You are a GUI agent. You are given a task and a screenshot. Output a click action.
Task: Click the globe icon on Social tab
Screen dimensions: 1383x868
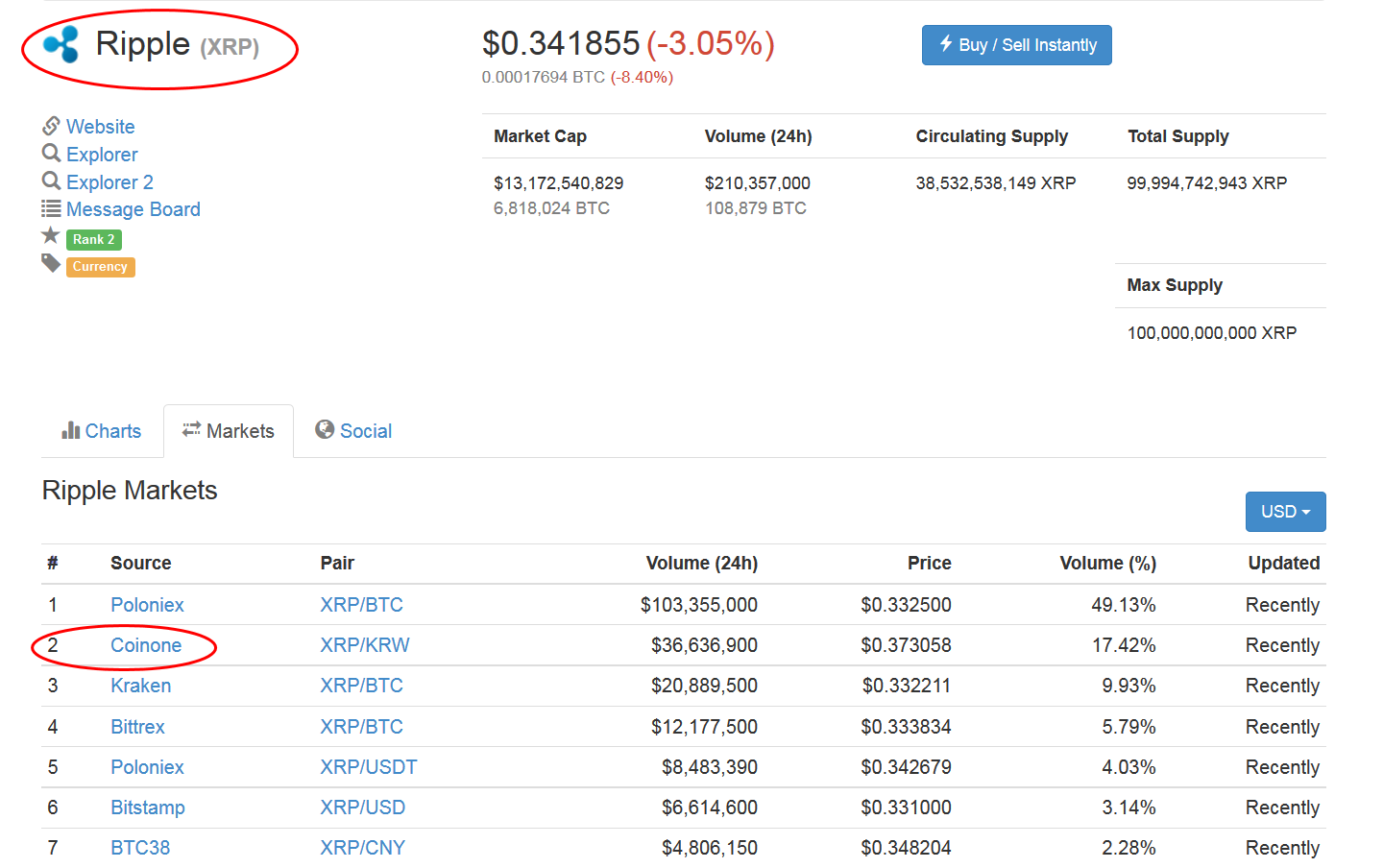coord(325,429)
